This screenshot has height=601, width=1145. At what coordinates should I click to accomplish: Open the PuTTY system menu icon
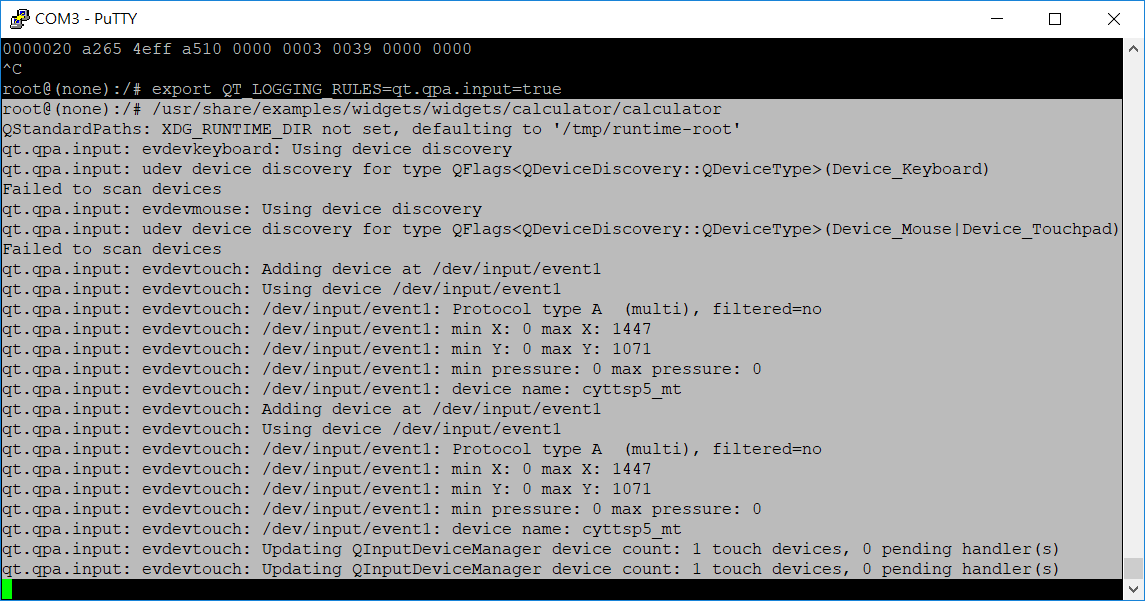[21, 19]
